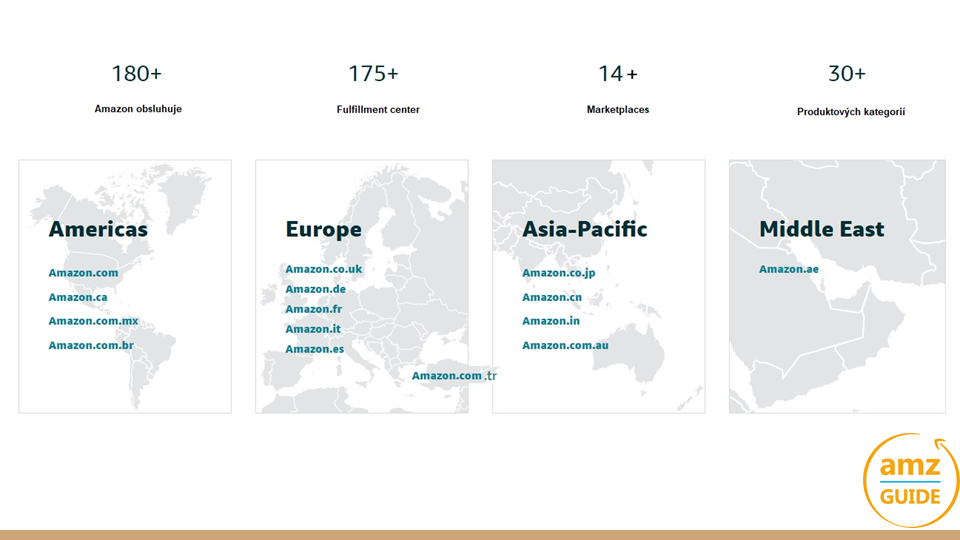Select the Asia-Pacific region heading

click(585, 229)
